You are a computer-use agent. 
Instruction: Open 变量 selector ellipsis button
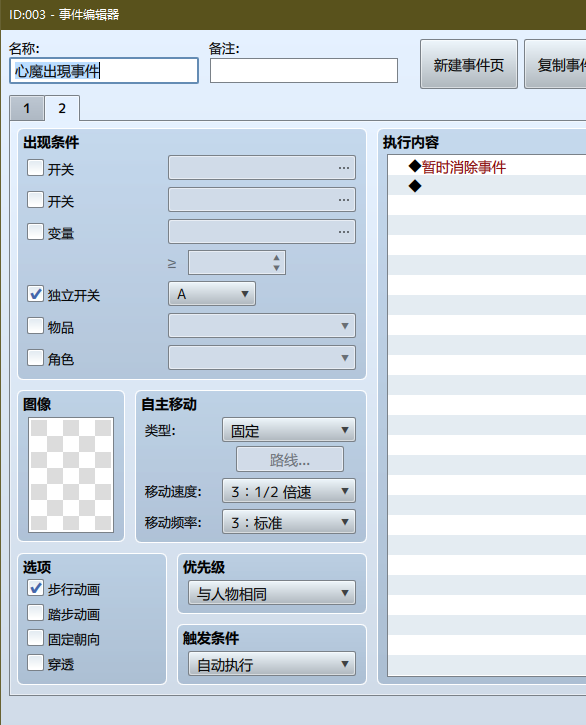point(343,232)
